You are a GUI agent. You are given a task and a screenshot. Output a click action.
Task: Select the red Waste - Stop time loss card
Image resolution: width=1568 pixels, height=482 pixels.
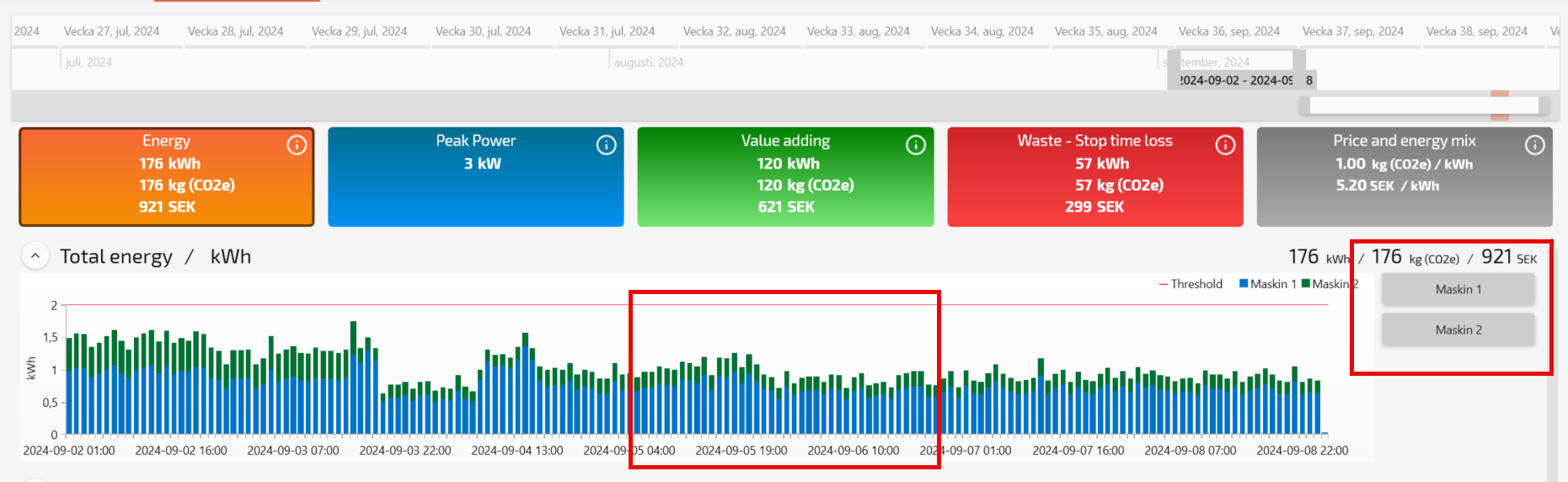tap(1094, 177)
